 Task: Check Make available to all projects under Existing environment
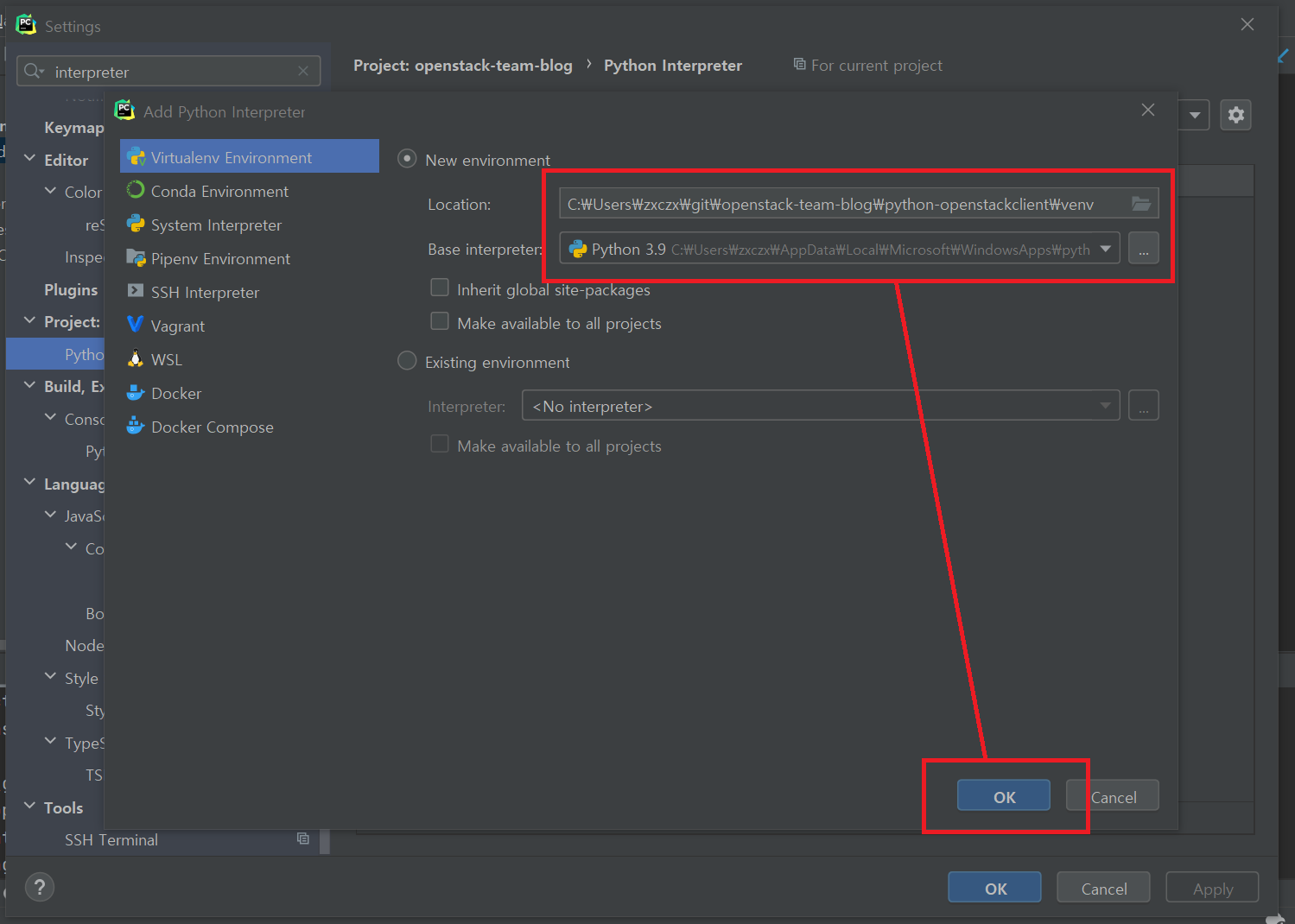440,444
